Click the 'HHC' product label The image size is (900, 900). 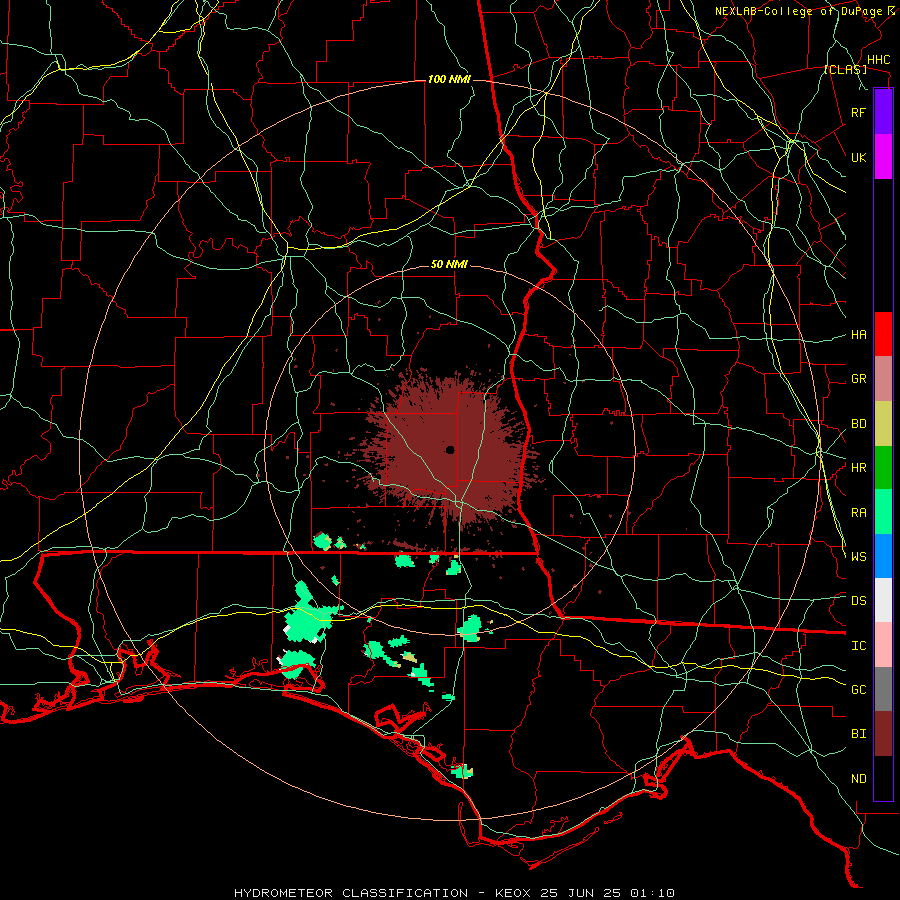pos(878,60)
